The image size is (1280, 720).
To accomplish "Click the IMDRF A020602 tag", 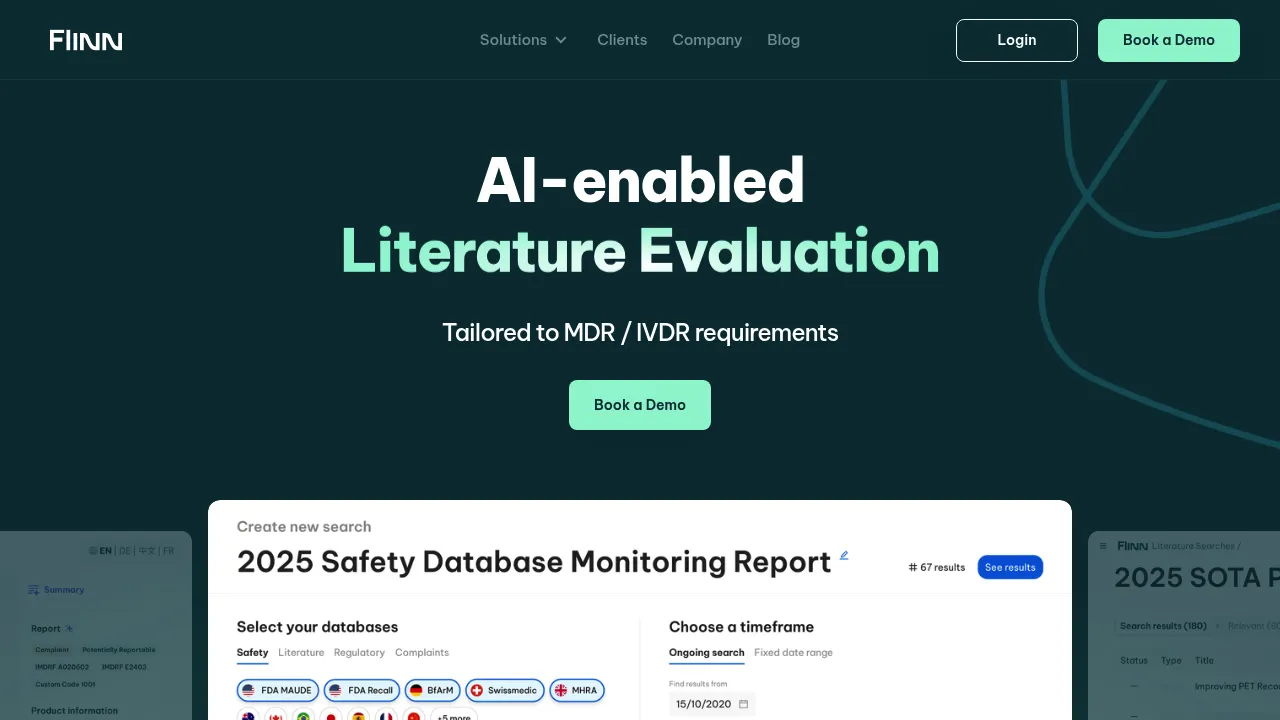I will click(62, 667).
